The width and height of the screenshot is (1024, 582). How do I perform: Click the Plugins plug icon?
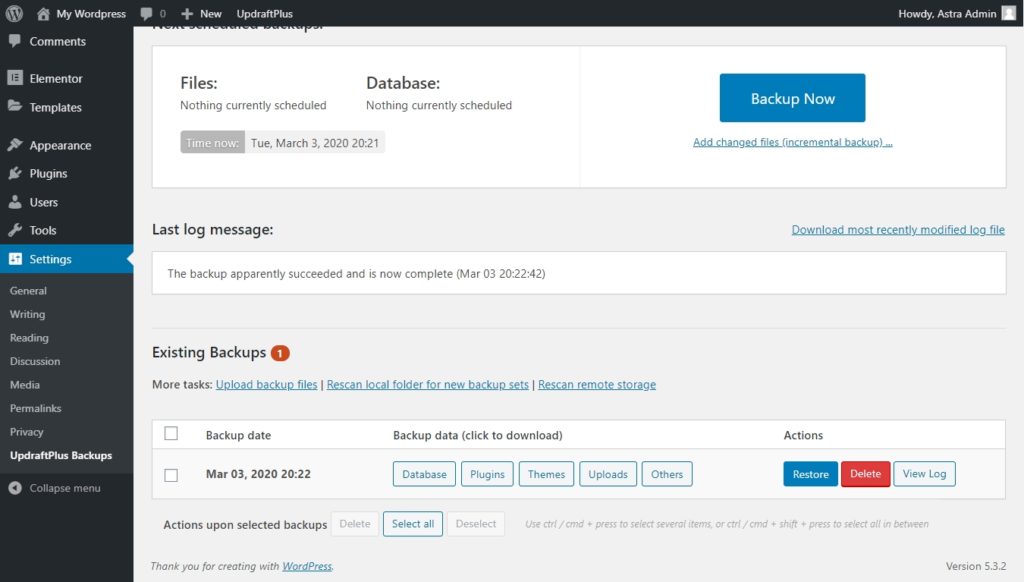click(15, 173)
